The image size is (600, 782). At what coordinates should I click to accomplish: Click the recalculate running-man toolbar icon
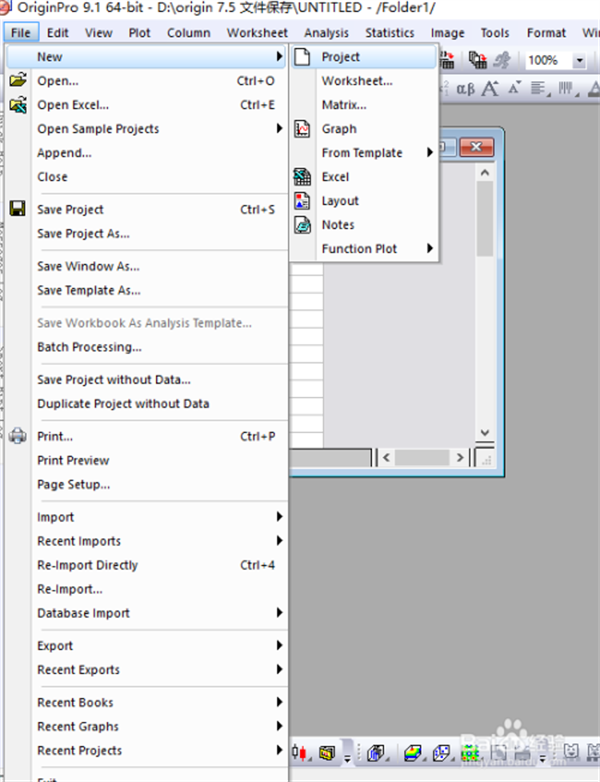[x=502, y=60]
